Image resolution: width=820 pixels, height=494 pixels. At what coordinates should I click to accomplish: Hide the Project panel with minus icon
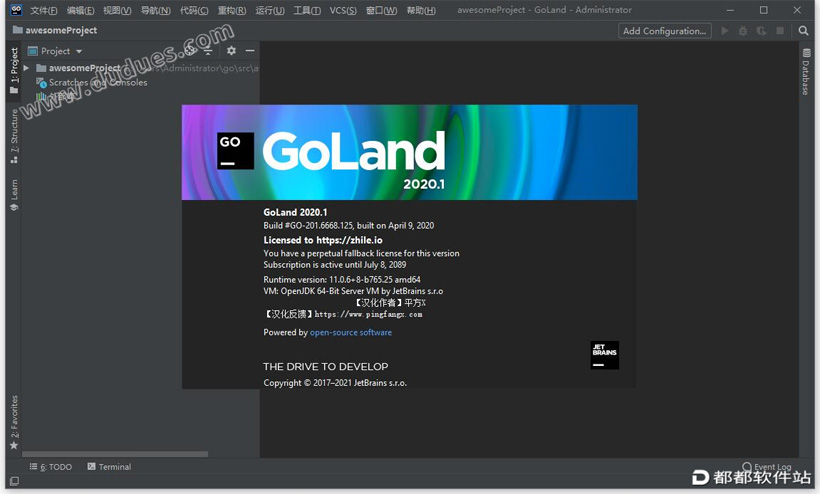click(x=250, y=51)
